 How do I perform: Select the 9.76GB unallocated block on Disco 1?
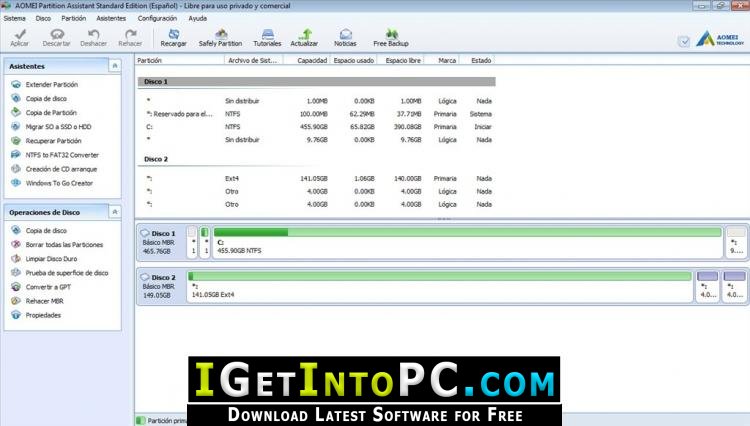click(736, 242)
